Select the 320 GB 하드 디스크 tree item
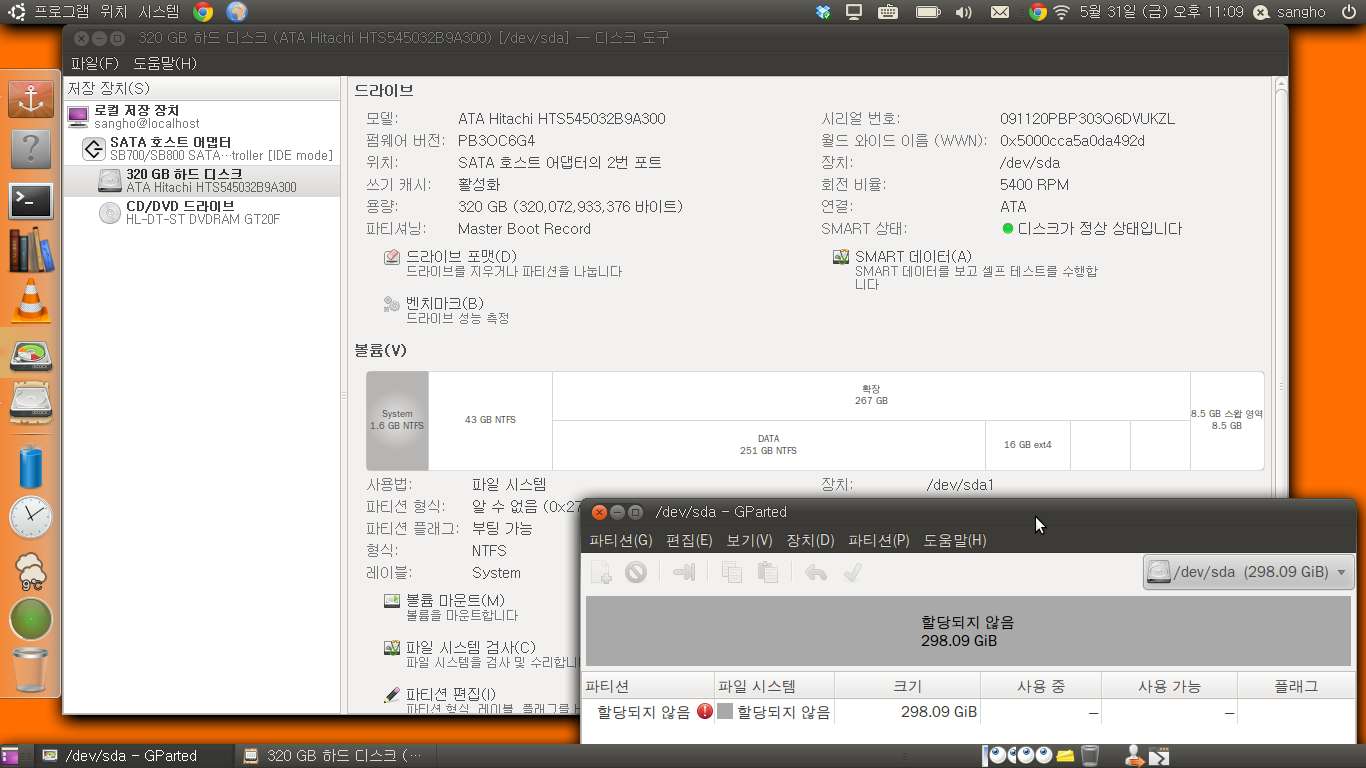Viewport: 1366px width, 768px height. [202, 180]
